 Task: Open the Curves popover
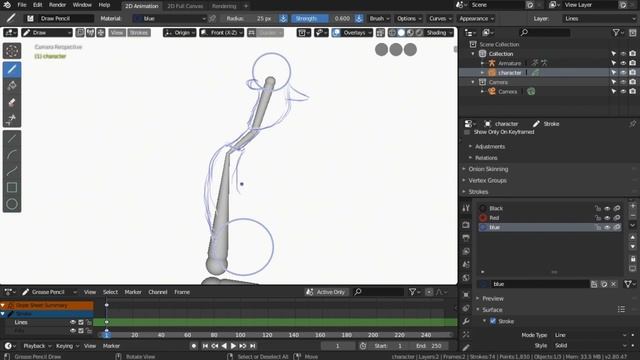tap(440, 18)
